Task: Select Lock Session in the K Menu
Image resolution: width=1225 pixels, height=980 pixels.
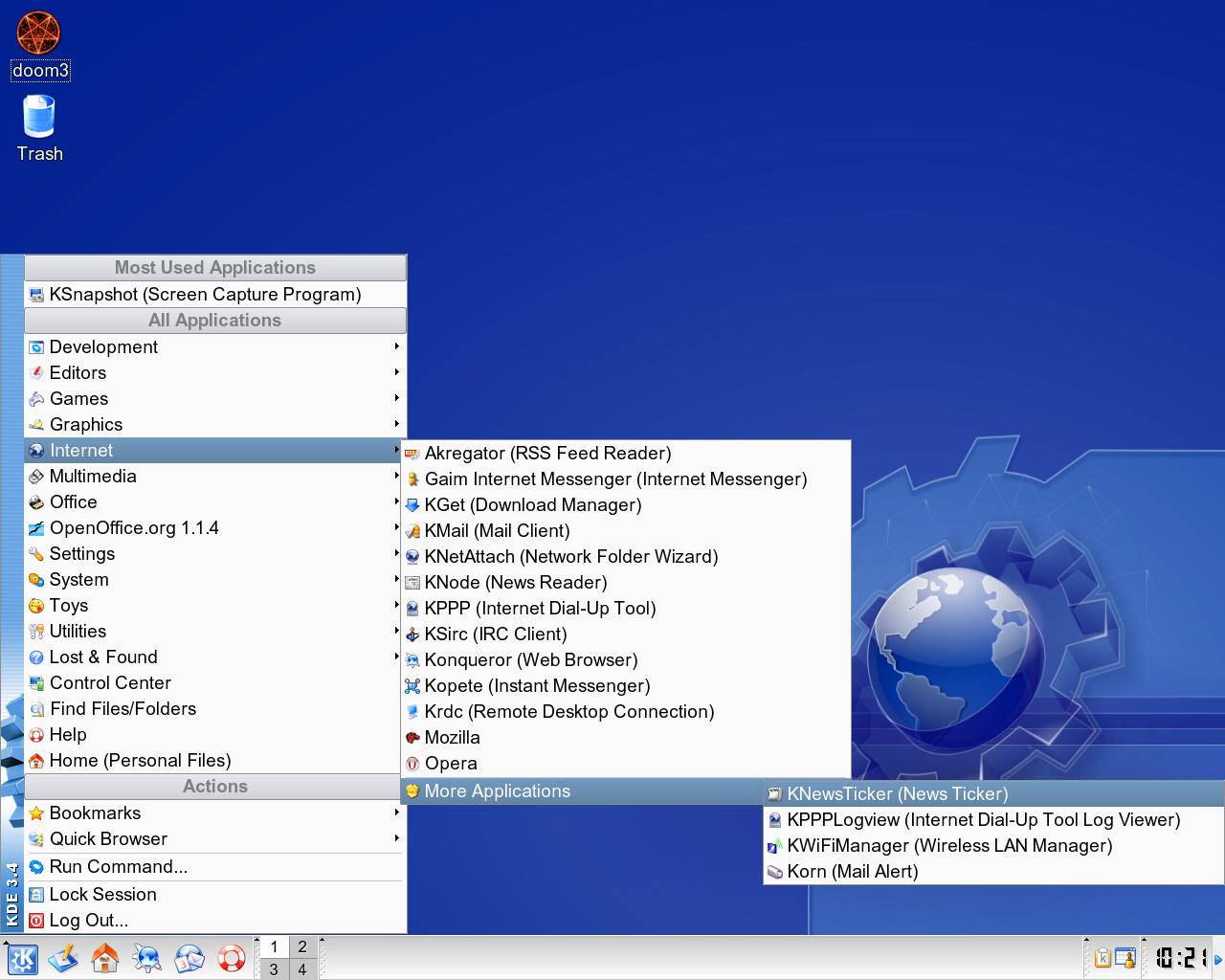Action: 215,894
